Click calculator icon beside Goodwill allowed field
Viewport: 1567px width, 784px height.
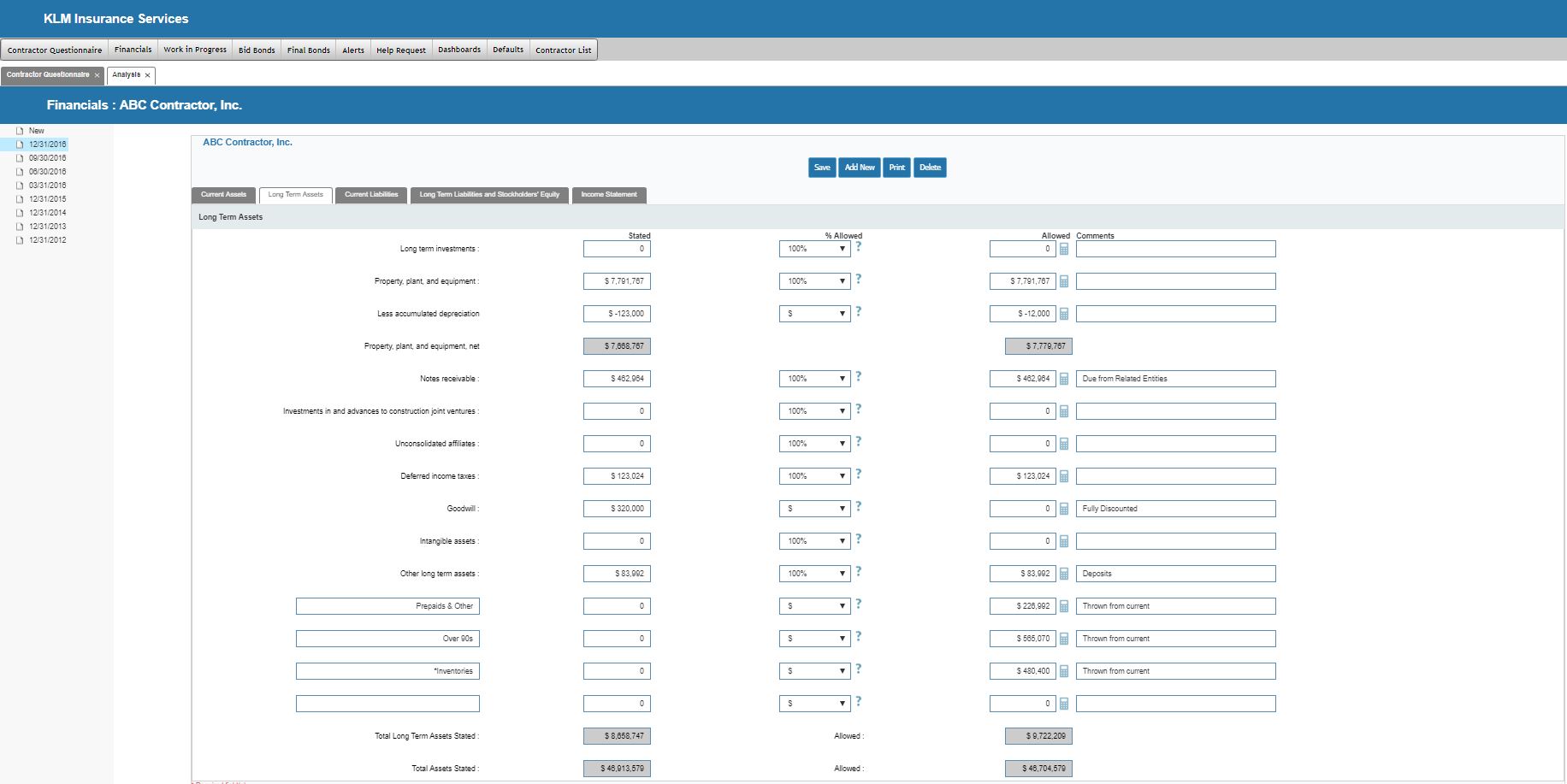pyautogui.click(x=1064, y=509)
